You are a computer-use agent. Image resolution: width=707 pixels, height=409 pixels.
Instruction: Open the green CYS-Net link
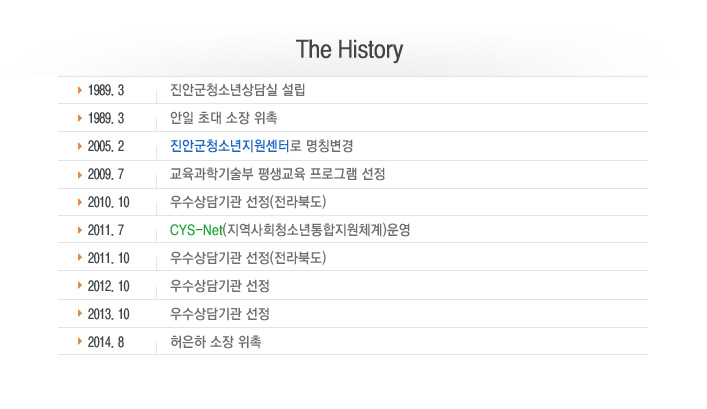click(196, 230)
